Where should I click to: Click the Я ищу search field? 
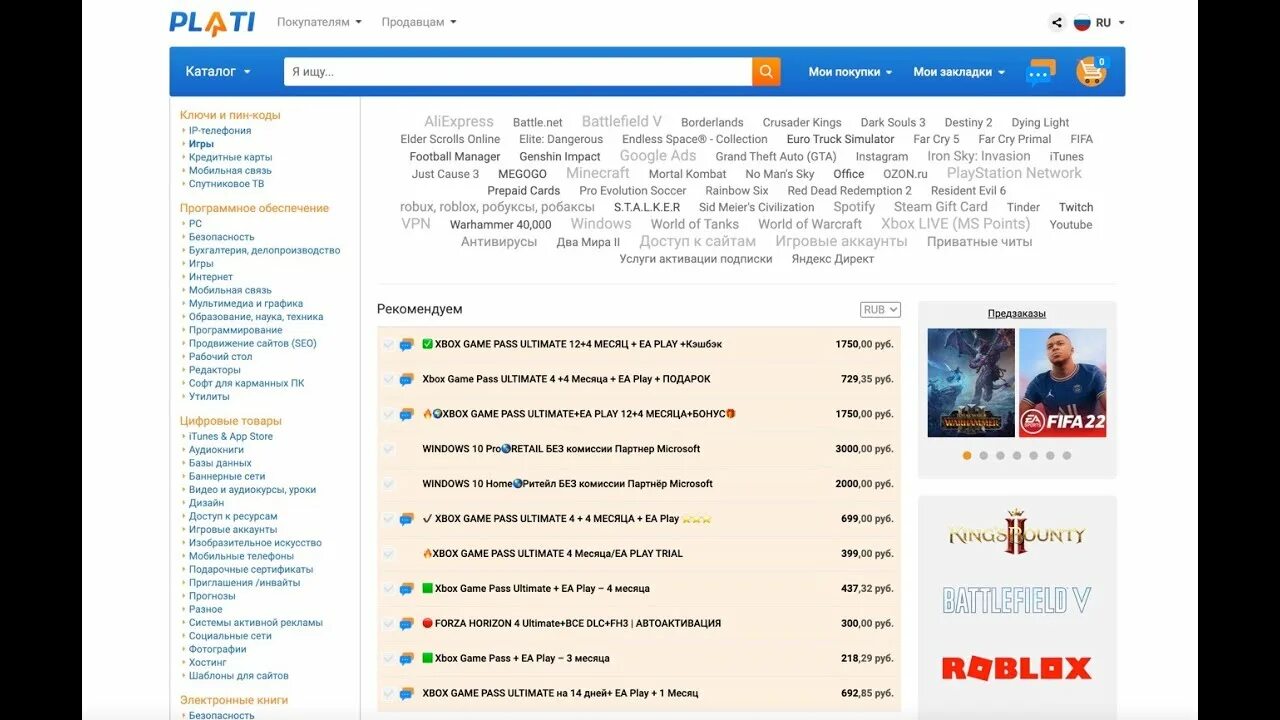(x=518, y=72)
